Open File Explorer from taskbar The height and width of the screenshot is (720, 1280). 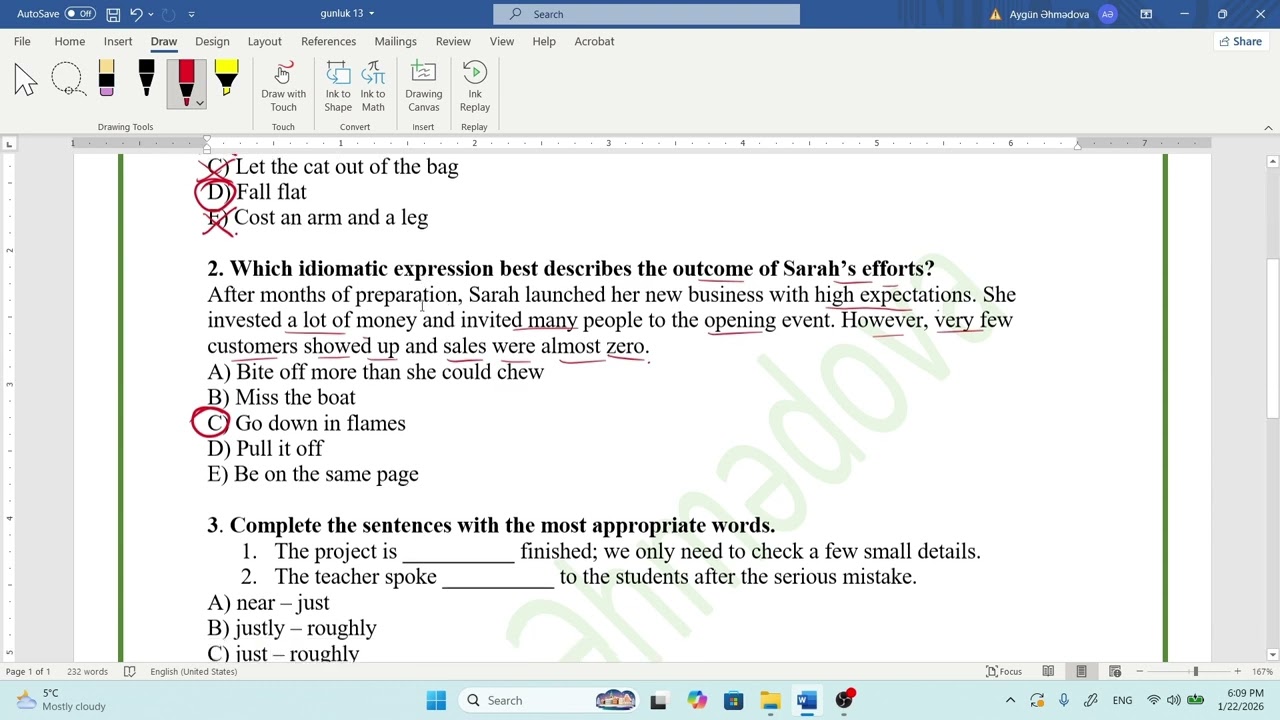(770, 700)
